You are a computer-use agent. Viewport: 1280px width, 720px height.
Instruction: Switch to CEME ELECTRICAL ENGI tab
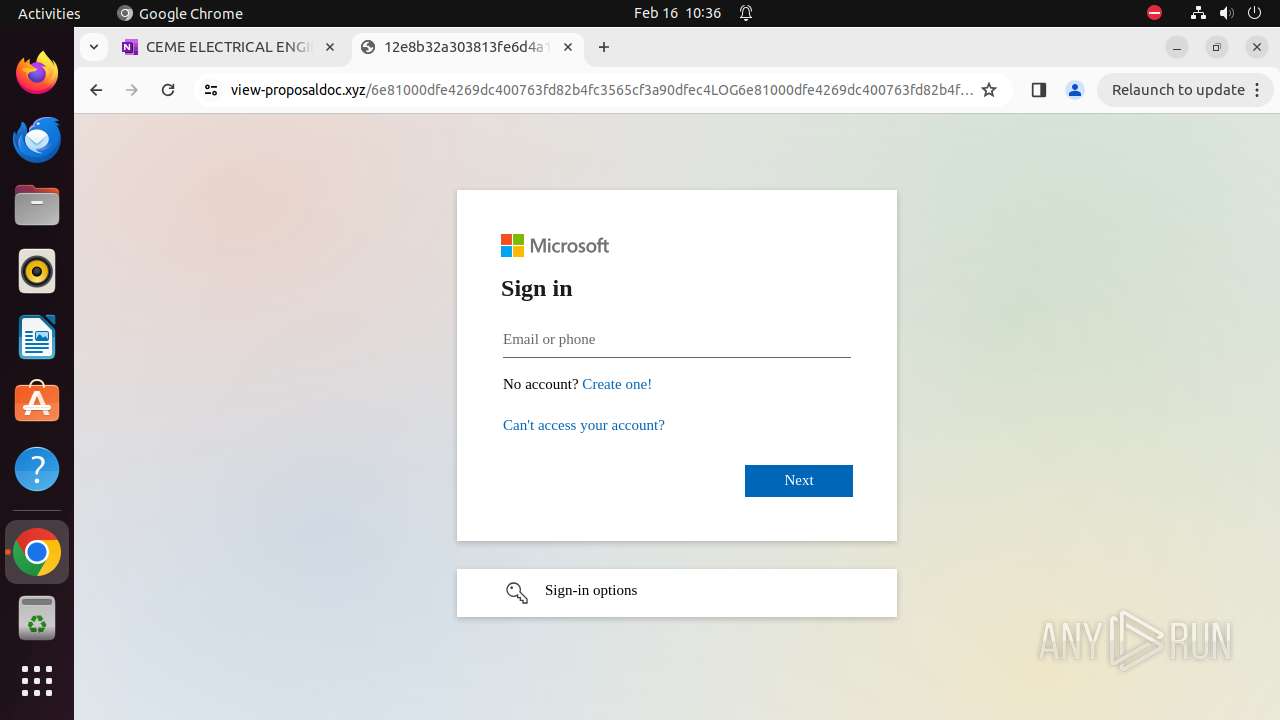(228, 47)
